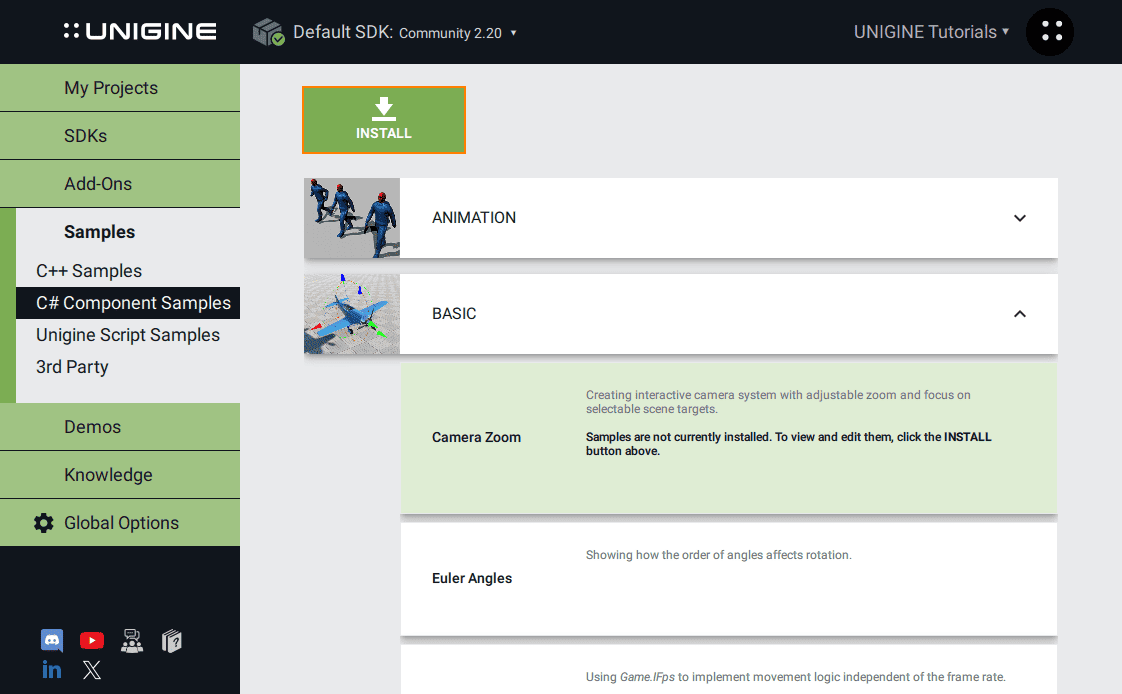Click the round four-dot profile icon
Screen dimensions: 1122x694
(1050, 31)
